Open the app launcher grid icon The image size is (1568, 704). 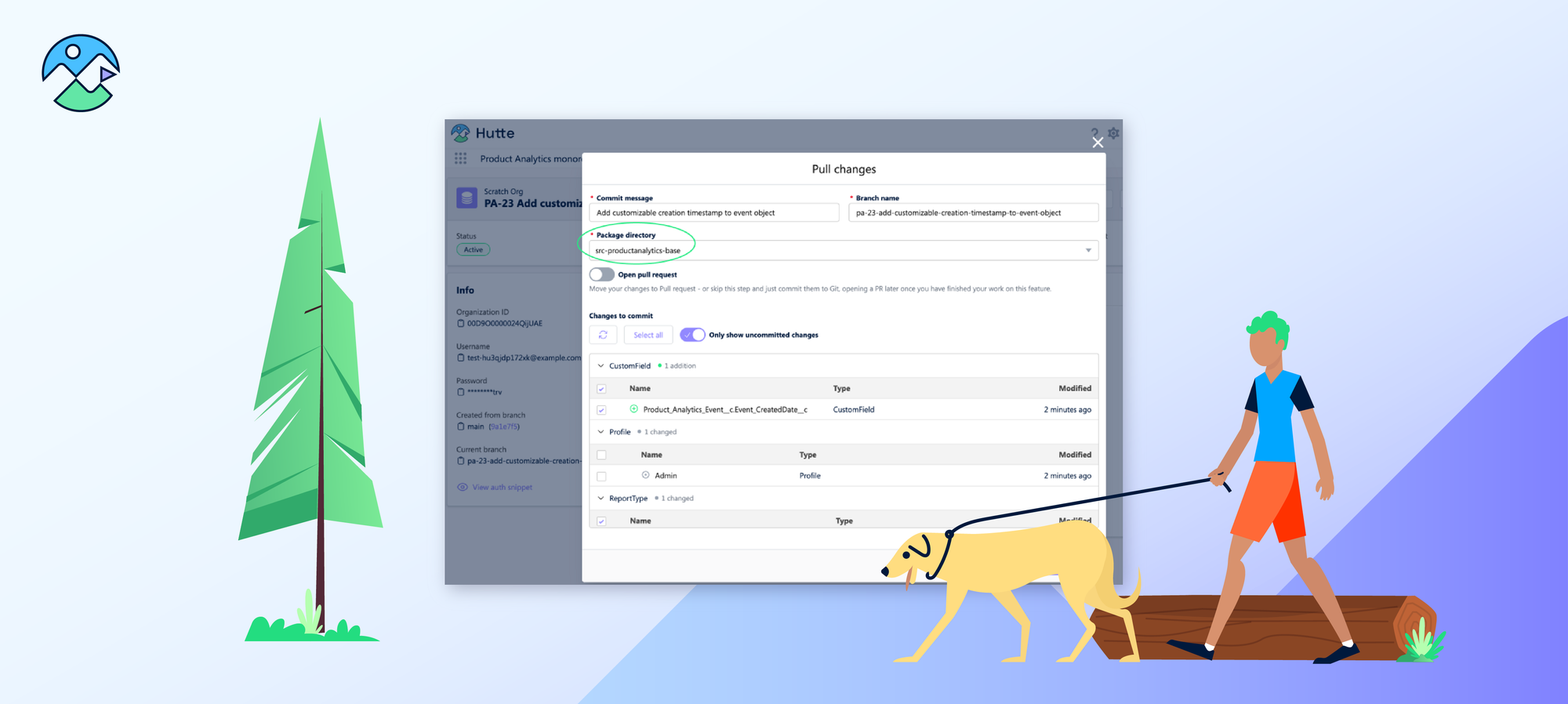pyautogui.click(x=461, y=158)
